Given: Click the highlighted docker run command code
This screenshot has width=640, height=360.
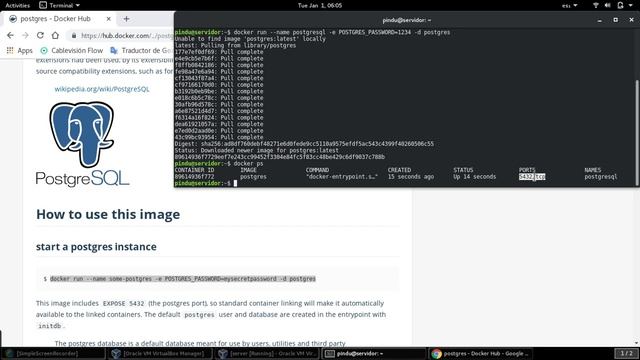Looking at the screenshot, I should [x=183, y=279].
